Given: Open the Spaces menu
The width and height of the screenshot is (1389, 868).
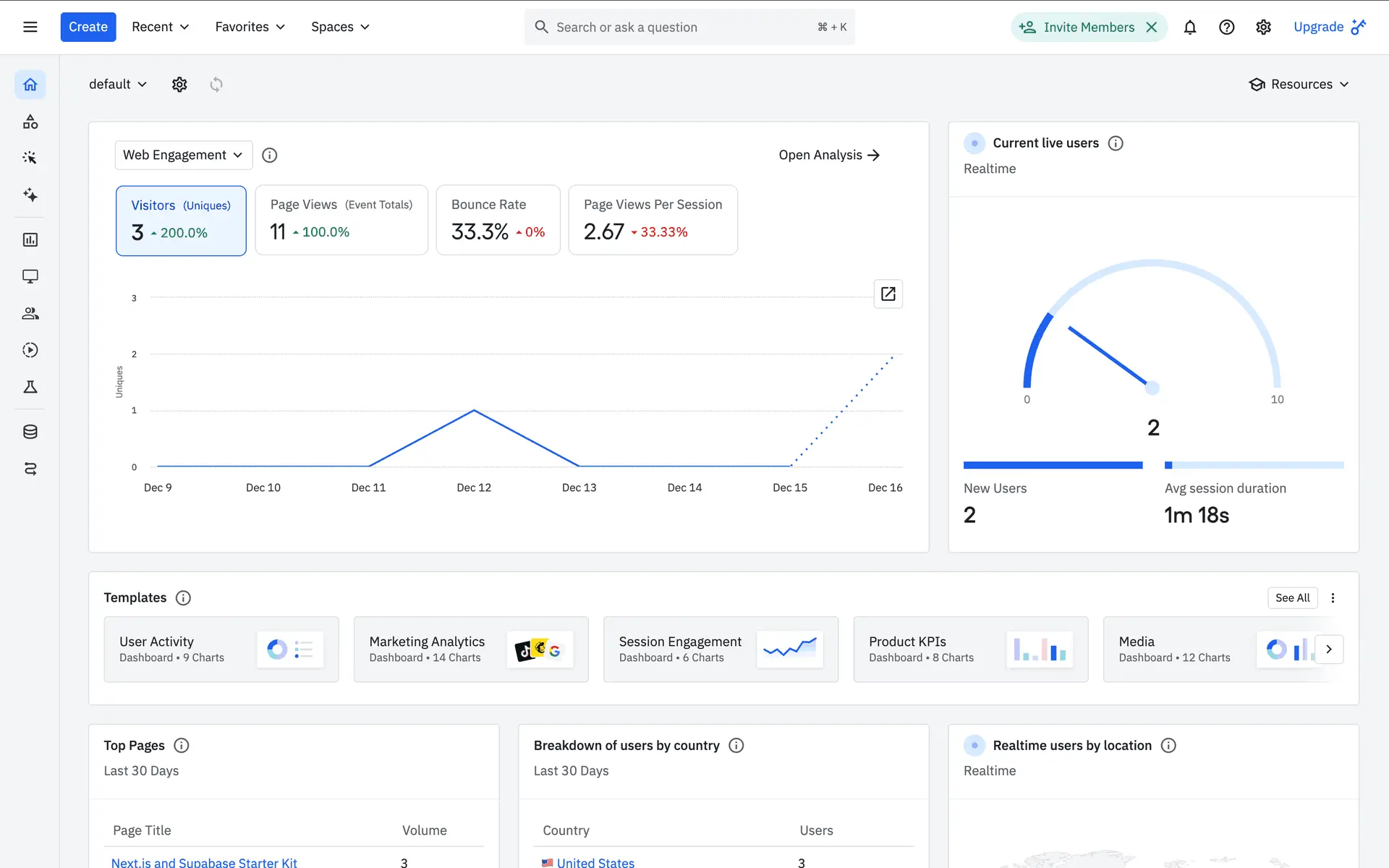Looking at the screenshot, I should (x=340, y=27).
